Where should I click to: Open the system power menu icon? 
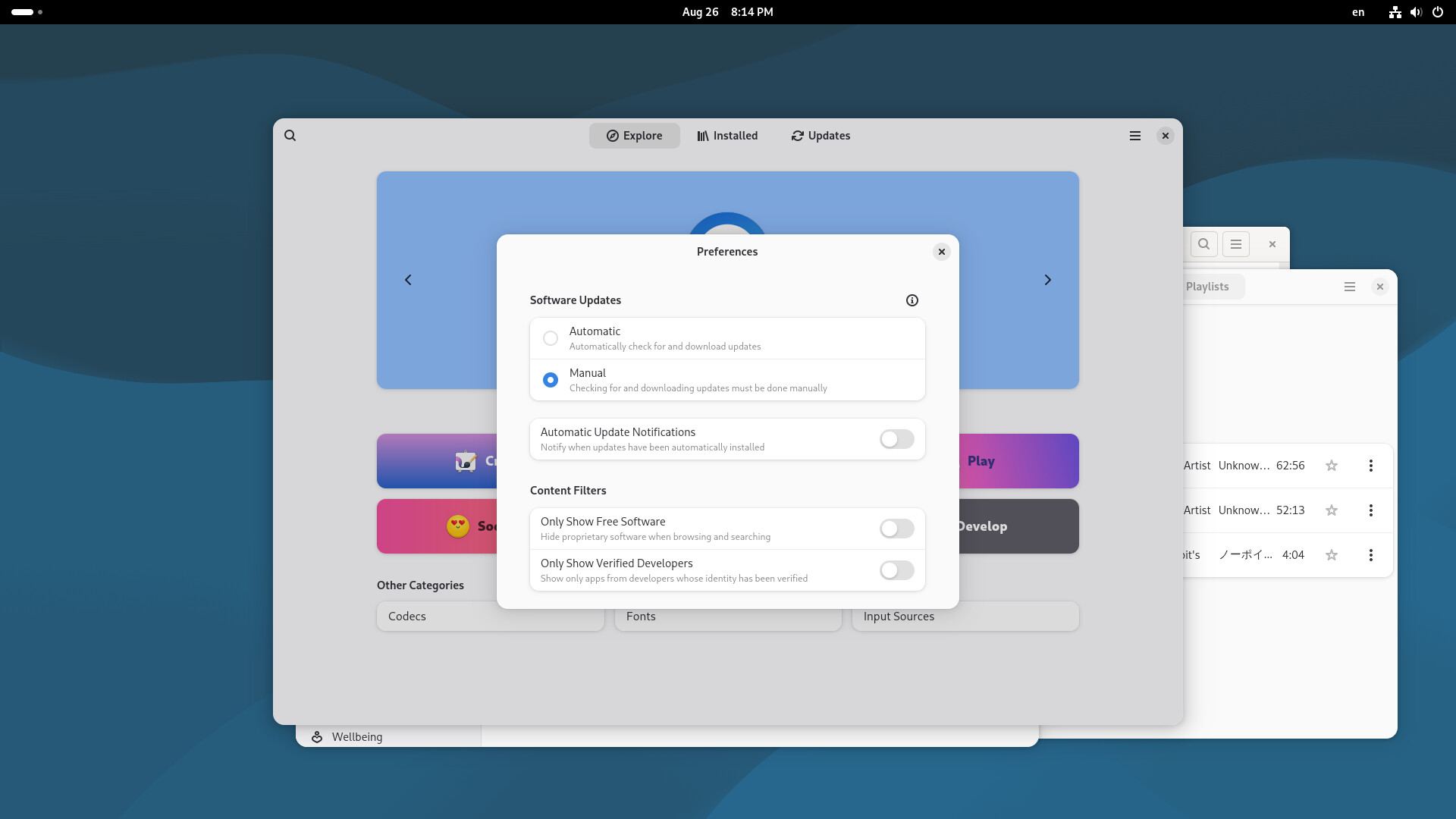coord(1437,12)
